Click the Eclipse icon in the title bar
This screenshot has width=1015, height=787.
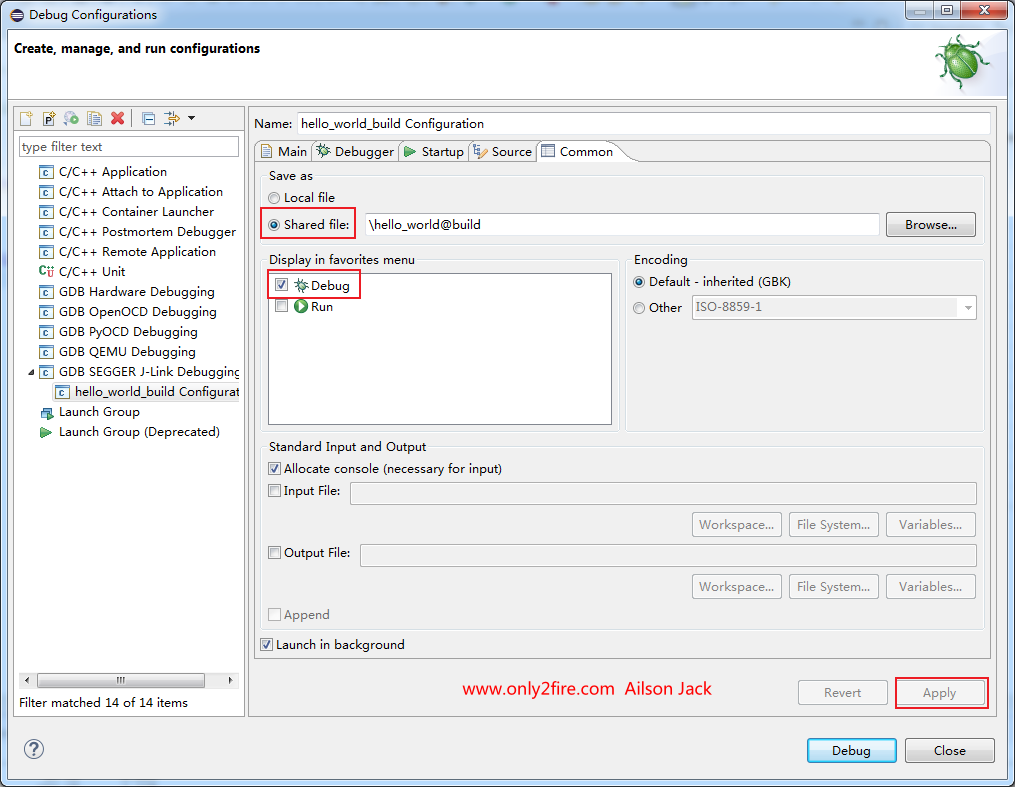pos(17,15)
